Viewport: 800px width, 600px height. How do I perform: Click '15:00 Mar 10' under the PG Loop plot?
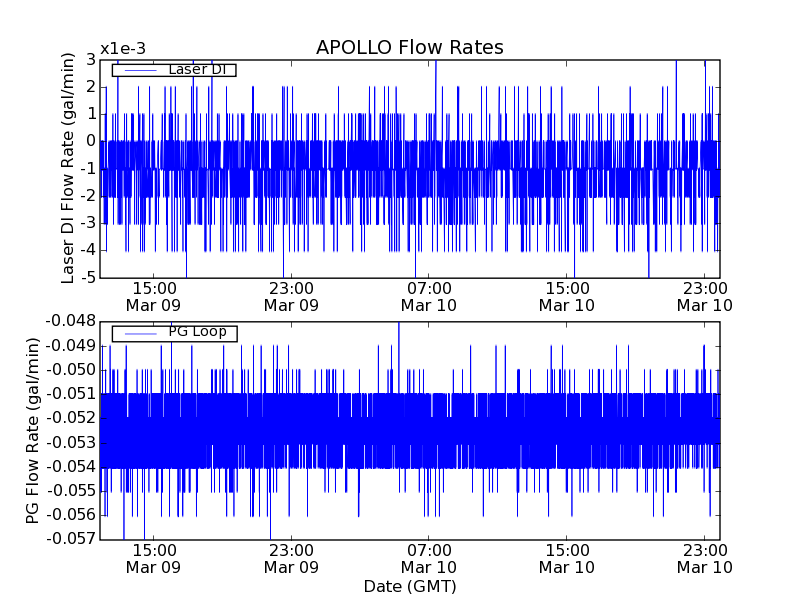(567, 559)
